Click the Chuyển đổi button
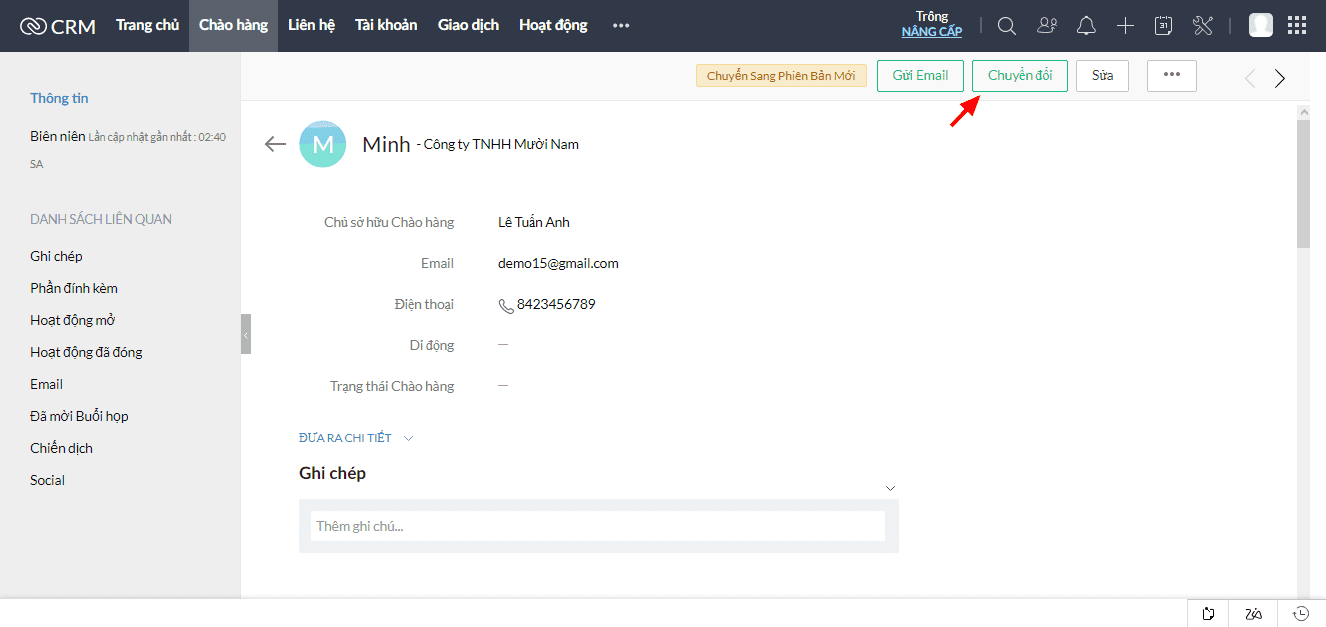This screenshot has width=1326, height=627. point(1019,76)
